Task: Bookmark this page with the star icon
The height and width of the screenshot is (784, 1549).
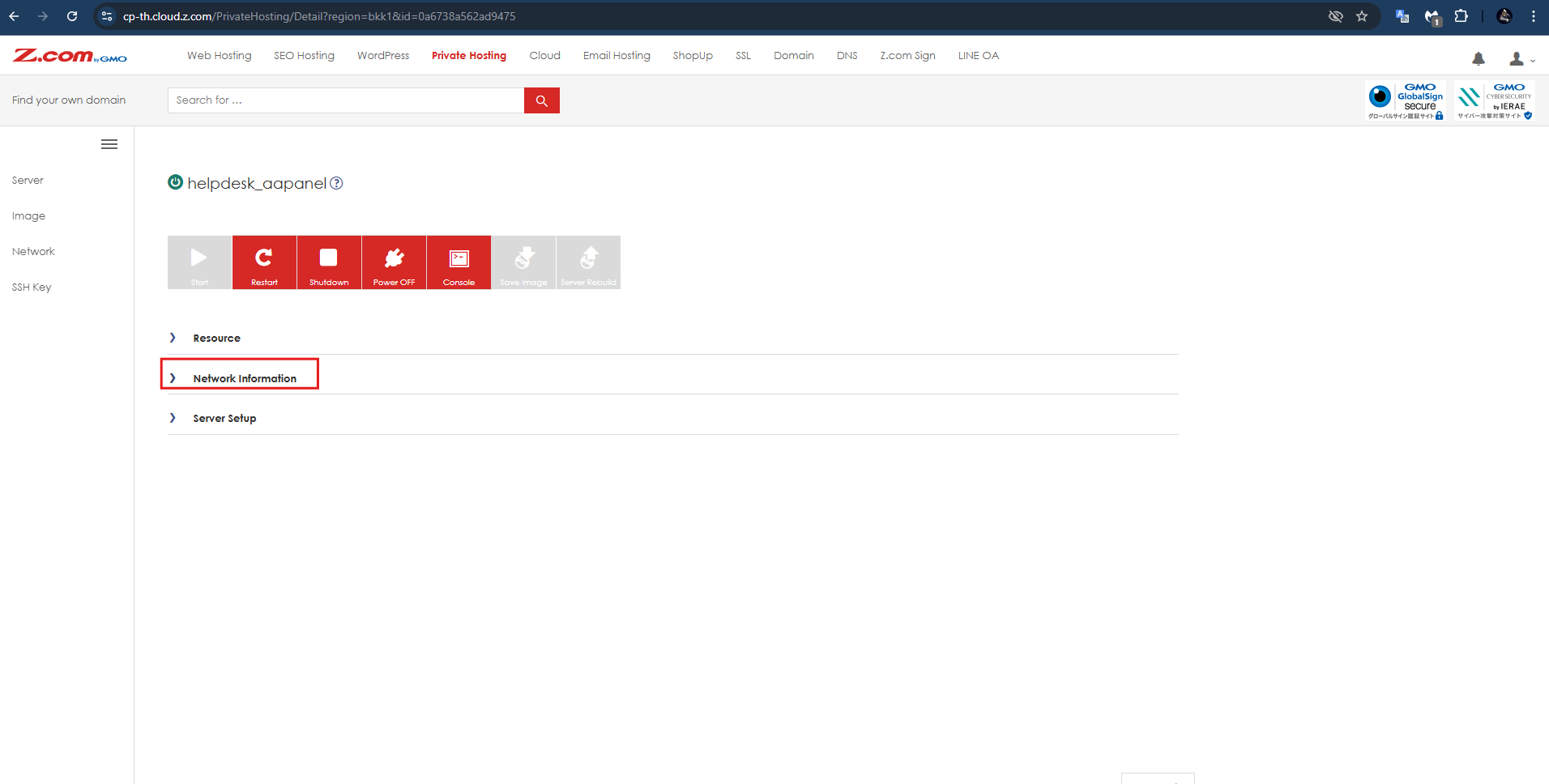Action: click(x=1362, y=16)
